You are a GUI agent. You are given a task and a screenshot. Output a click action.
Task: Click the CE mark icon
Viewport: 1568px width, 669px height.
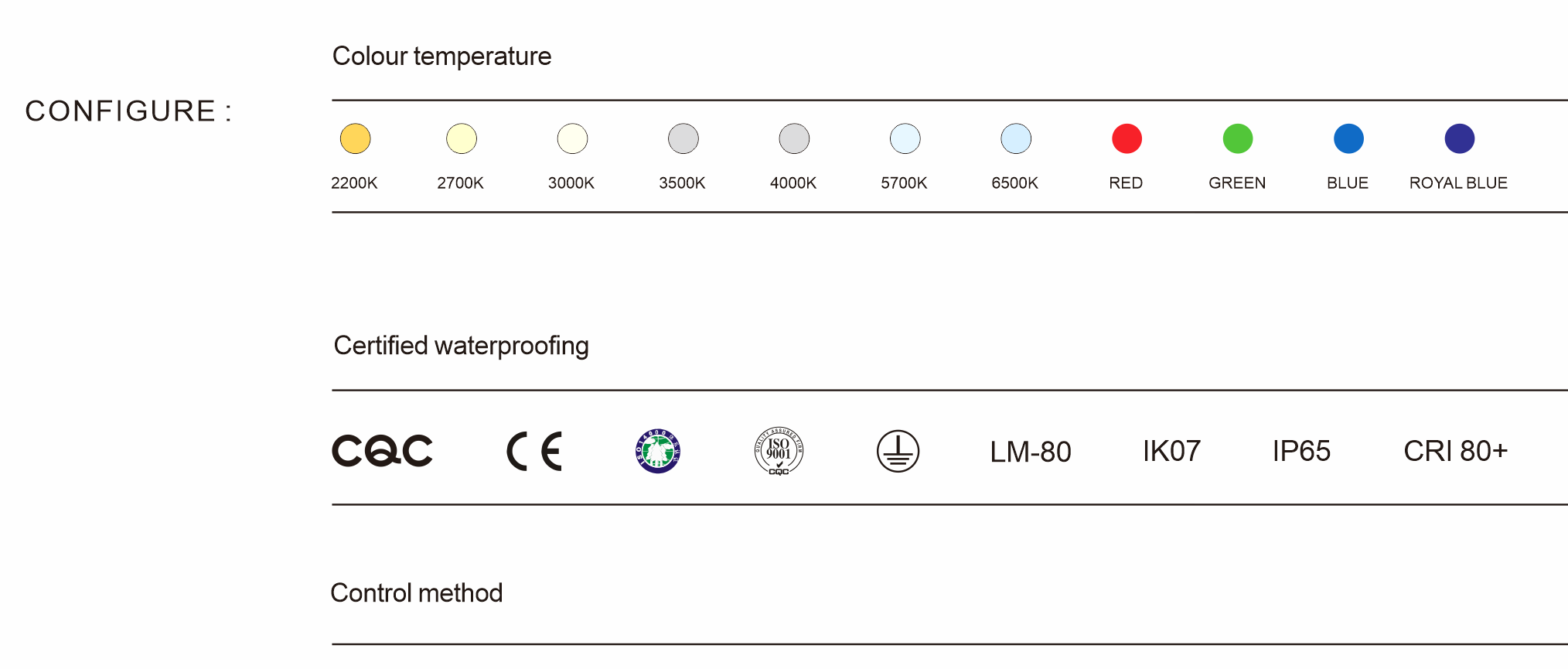(534, 452)
